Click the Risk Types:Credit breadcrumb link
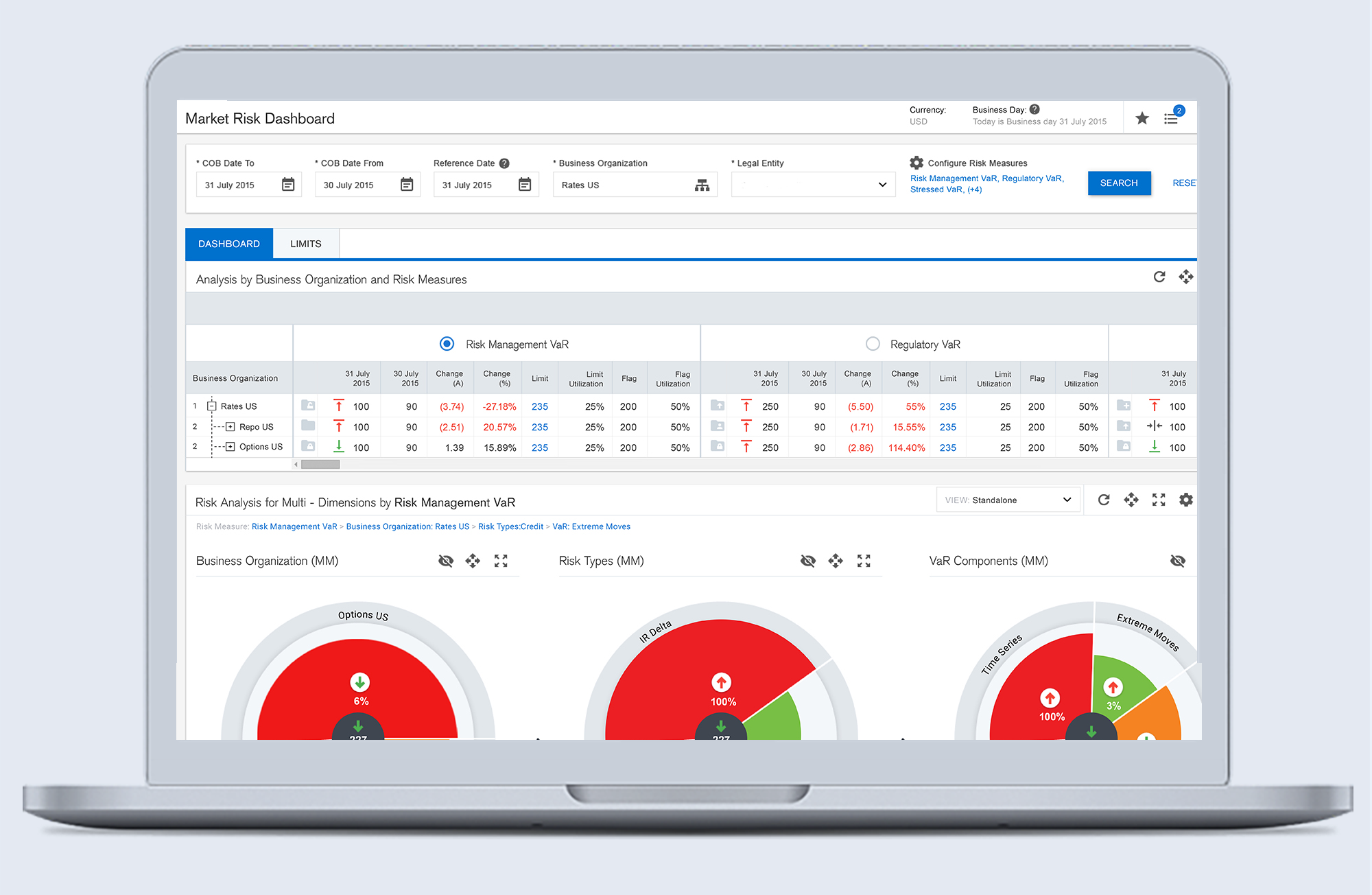 (510, 526)
